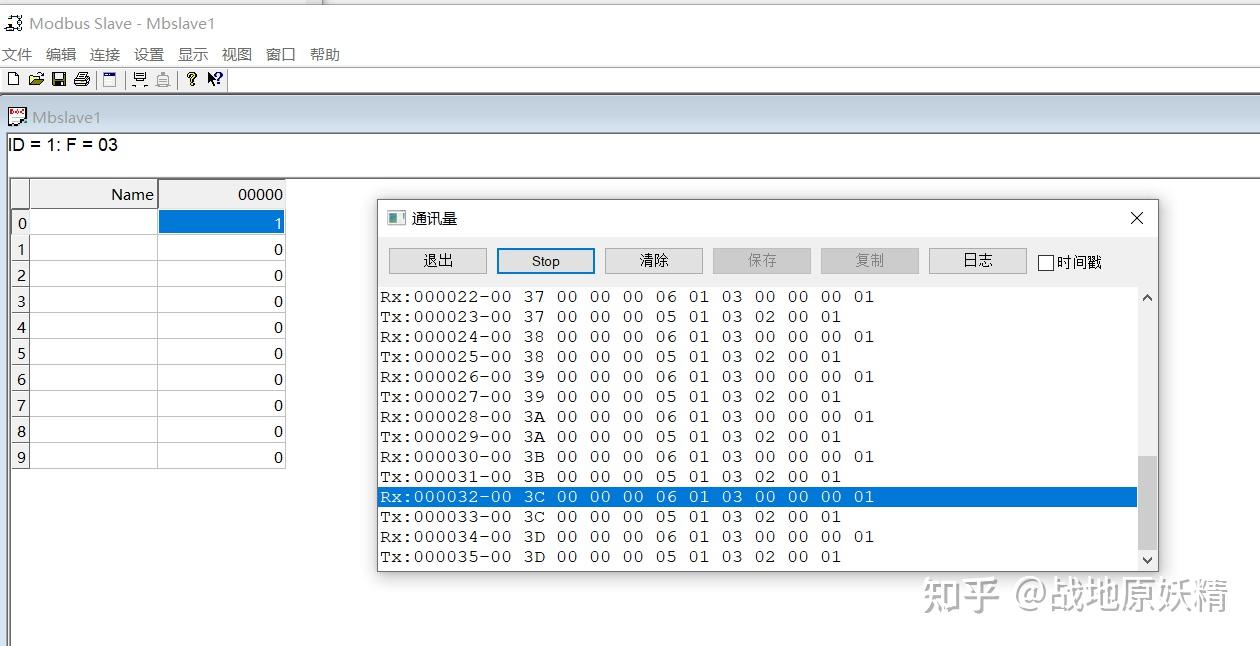
Task: Select log line Tx:000027
Action: [758, 397]
